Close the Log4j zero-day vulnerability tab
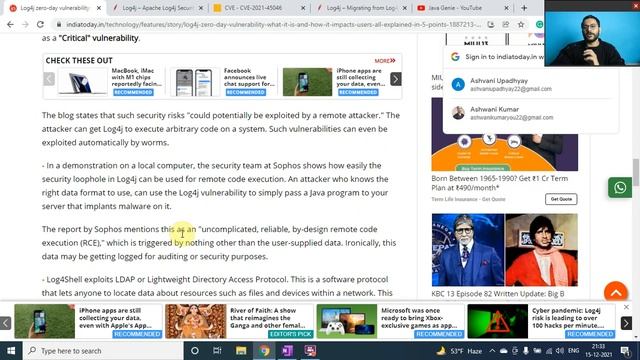 99,8
